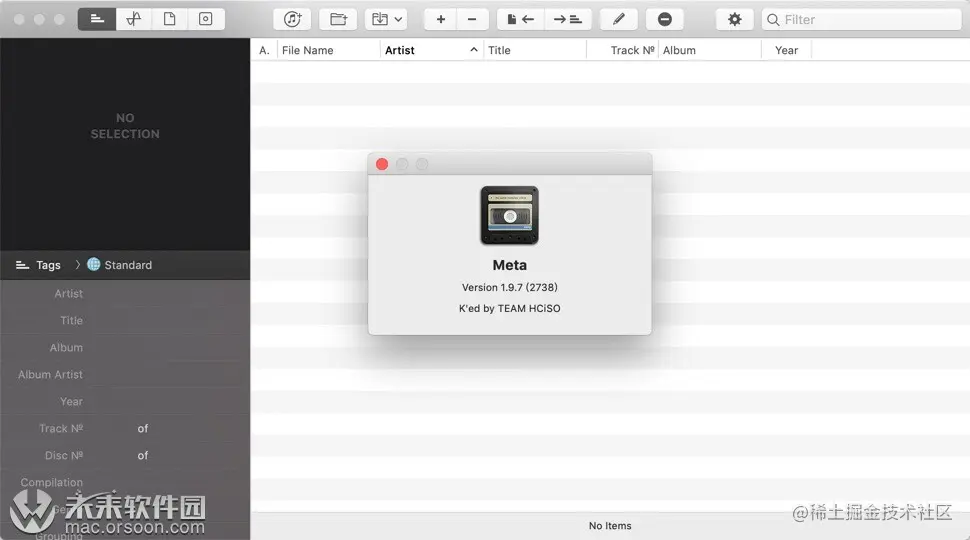Click the Track Nº number field
This screenshot has height=540, width=970.
110,428
